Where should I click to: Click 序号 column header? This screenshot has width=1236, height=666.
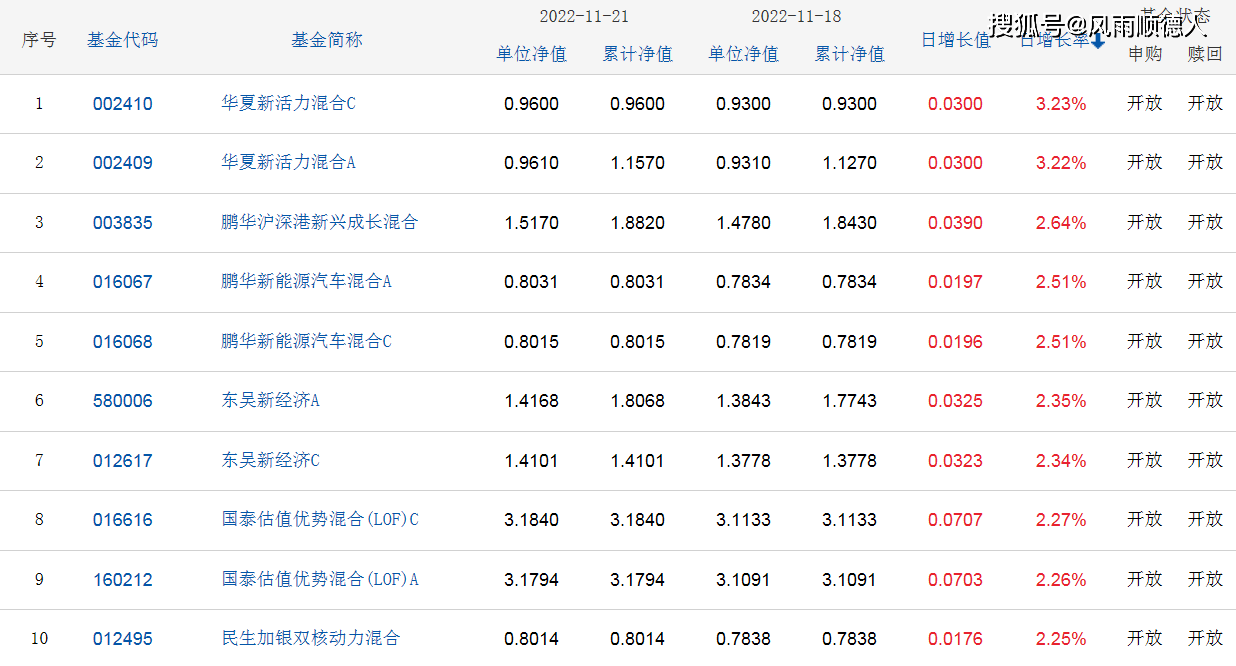coord(39,40)
